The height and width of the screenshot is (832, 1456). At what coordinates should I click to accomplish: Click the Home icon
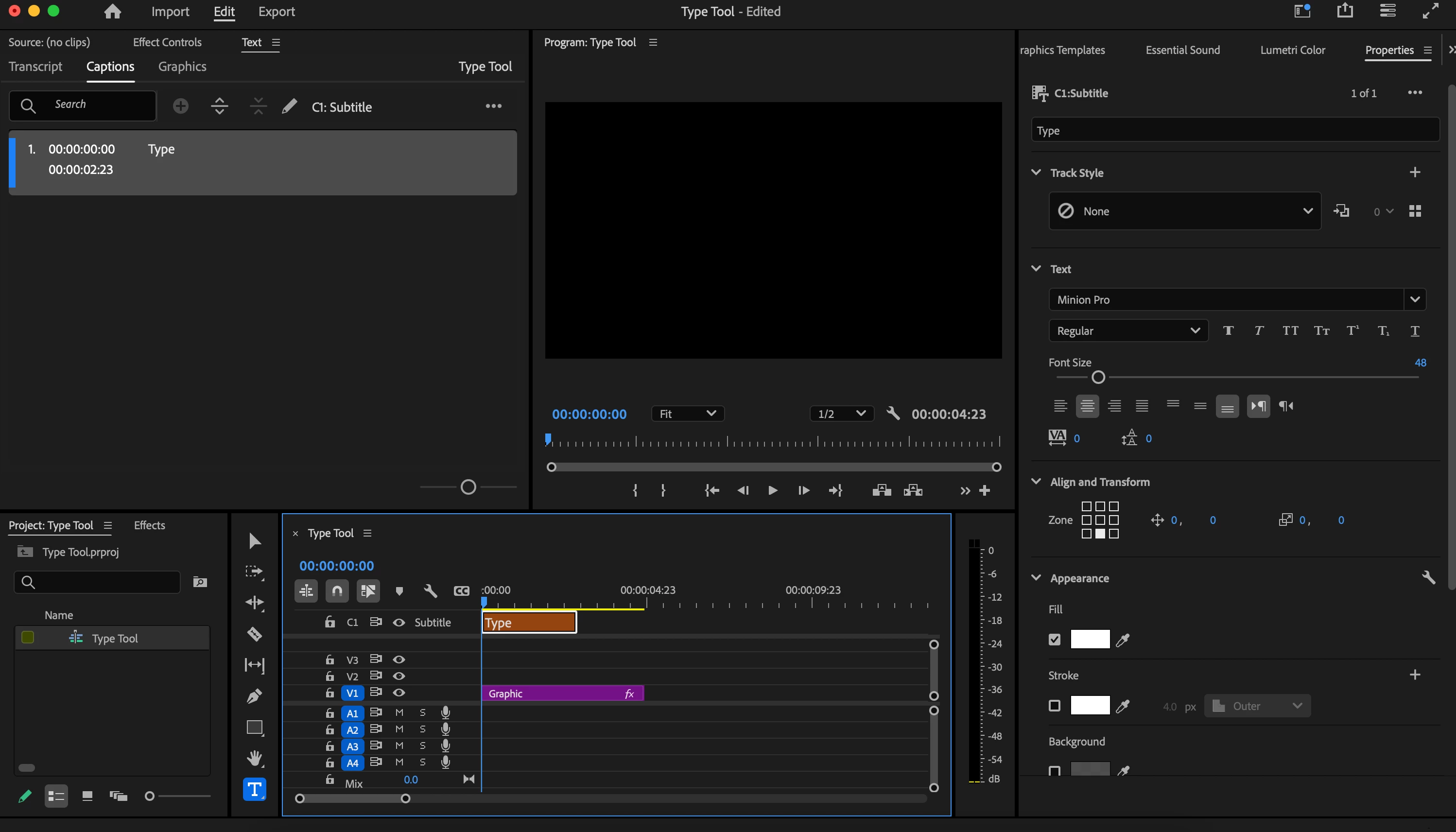[113, 12]
